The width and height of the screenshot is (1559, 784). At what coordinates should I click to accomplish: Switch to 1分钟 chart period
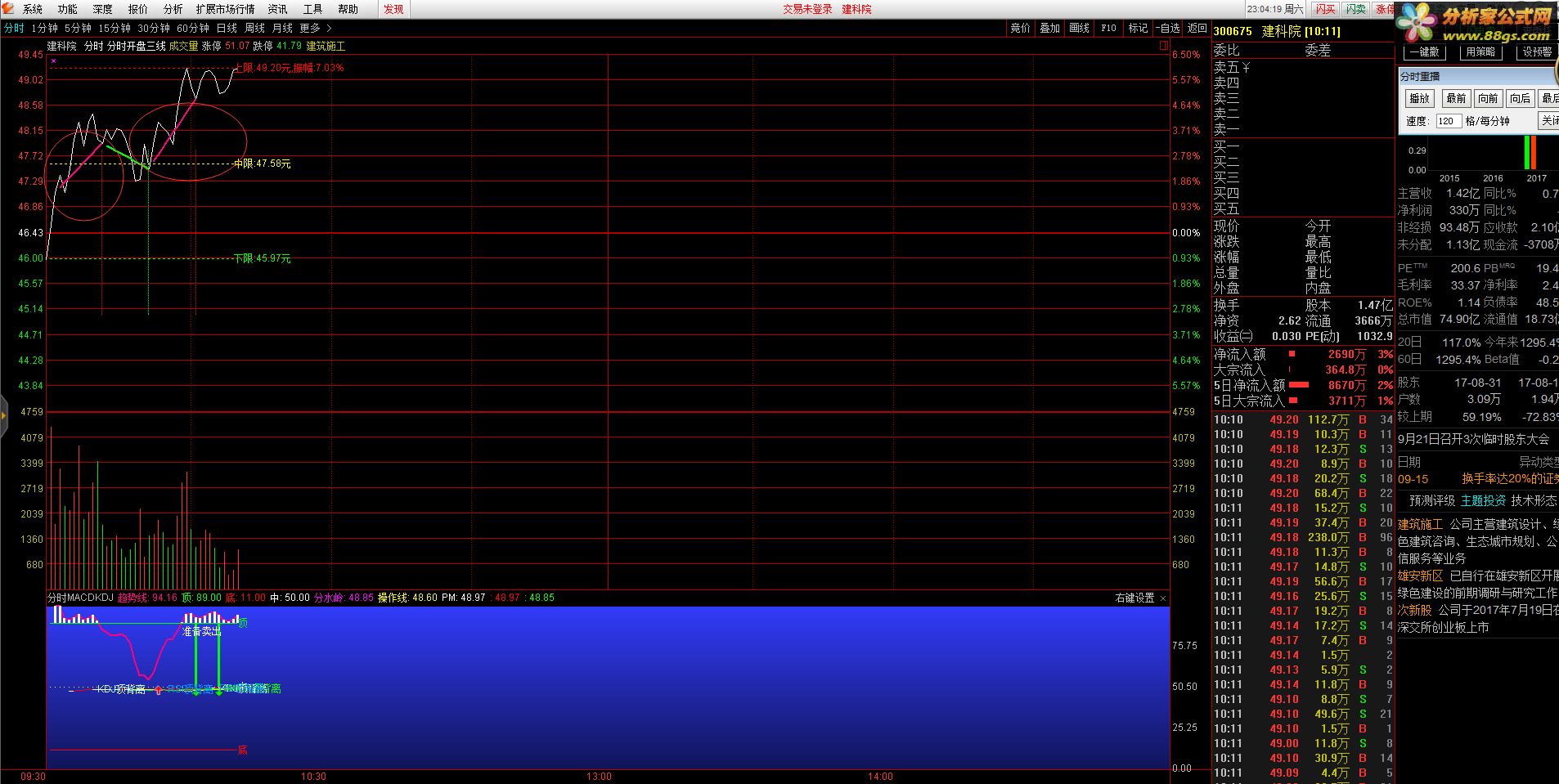[x=44, y=28]
